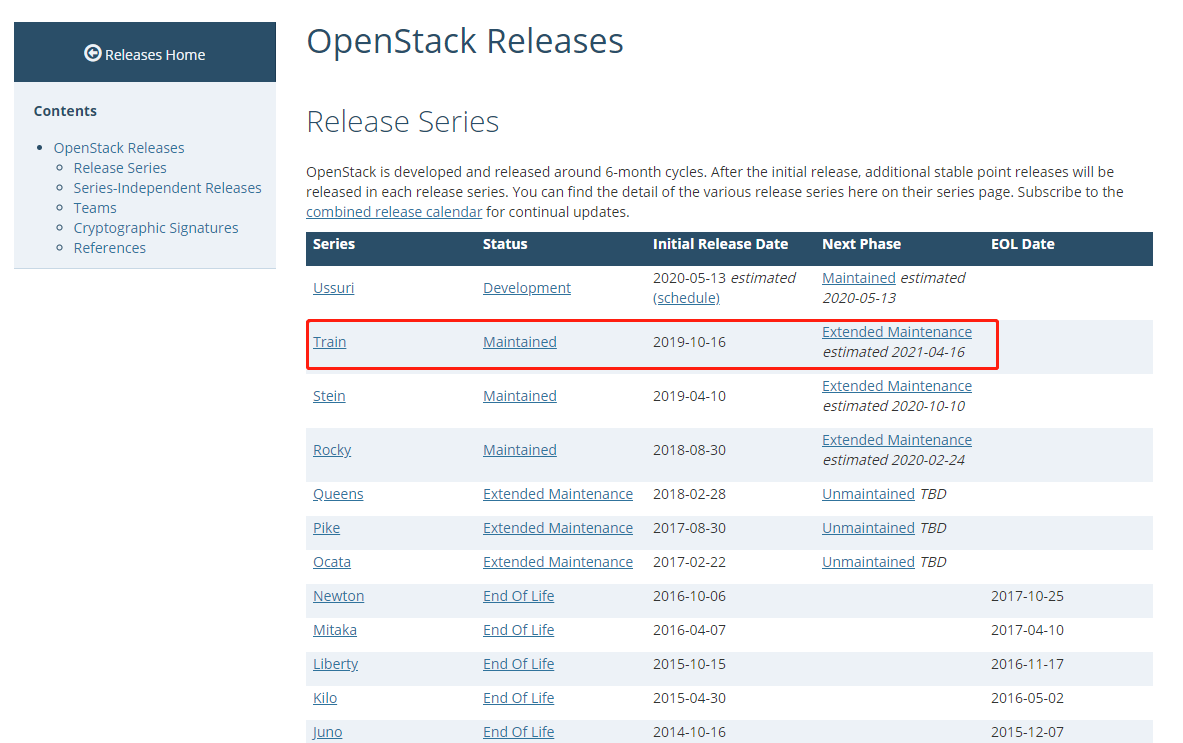Viewport: 1183px width, 743px height.
Task: Open the Ussuri (schedule) link
Action: [x=687, y=298]
